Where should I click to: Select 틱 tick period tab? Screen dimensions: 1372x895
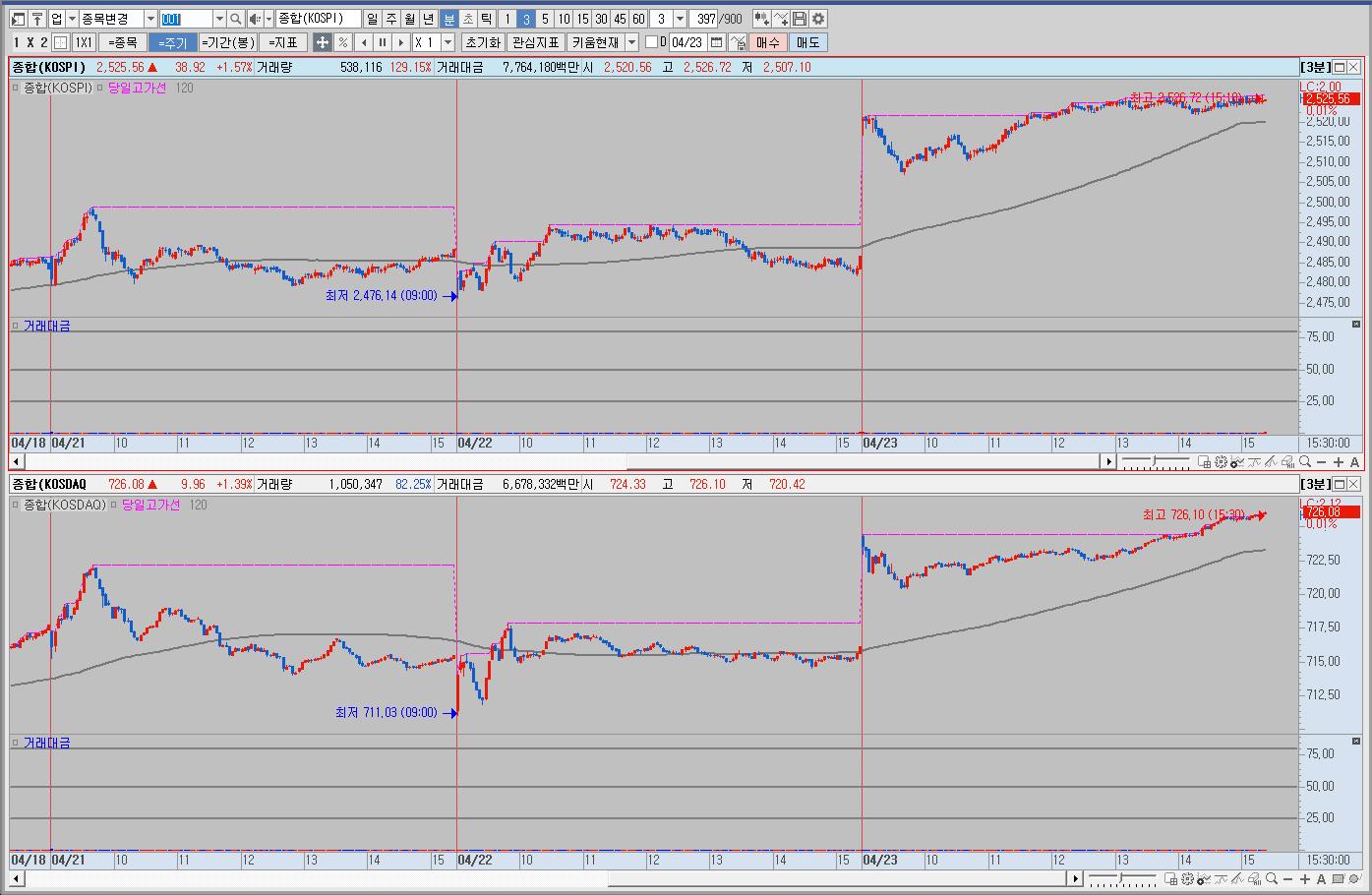486,19
